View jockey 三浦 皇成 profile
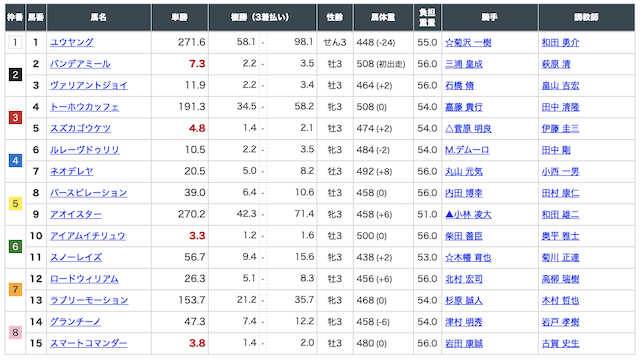The height and width of the screenshot is (360, 640). pos(464,64)
